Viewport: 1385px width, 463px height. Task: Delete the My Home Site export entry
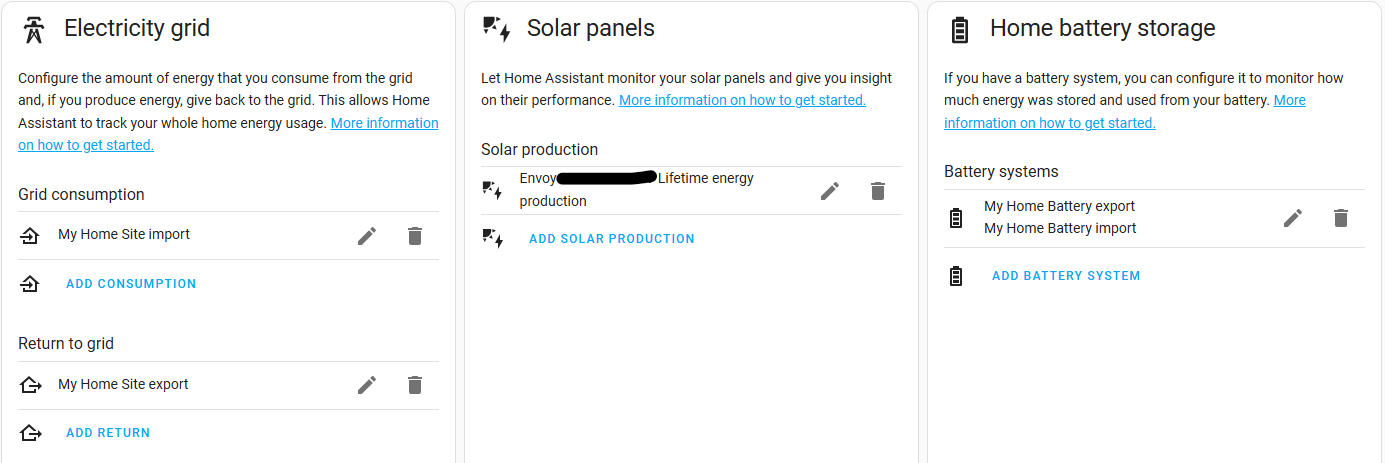(x=415, y=385)
